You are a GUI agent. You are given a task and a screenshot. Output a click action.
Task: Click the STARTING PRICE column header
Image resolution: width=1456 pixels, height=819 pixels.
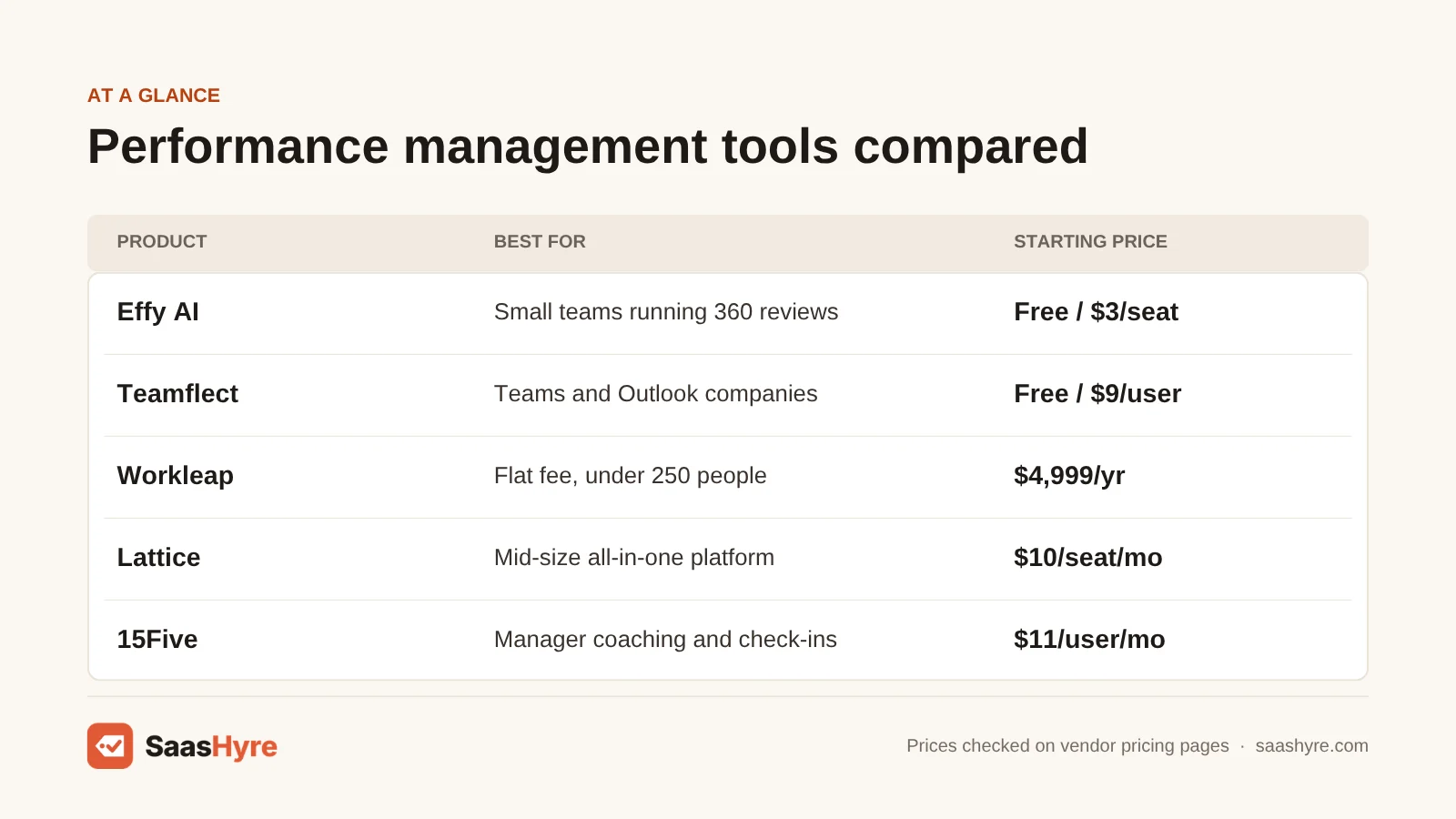tap(1090, 242)
